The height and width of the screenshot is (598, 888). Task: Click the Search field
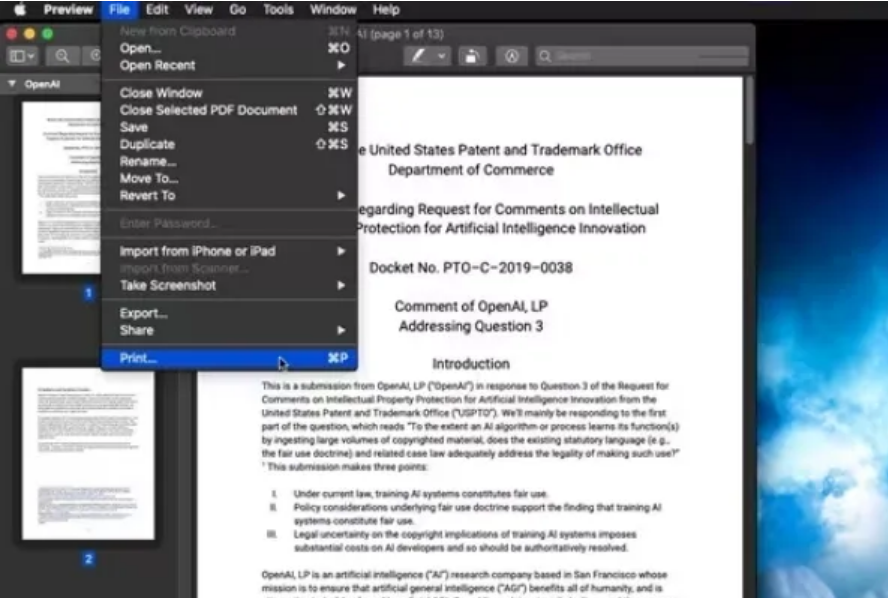click(x=642, y=56)
